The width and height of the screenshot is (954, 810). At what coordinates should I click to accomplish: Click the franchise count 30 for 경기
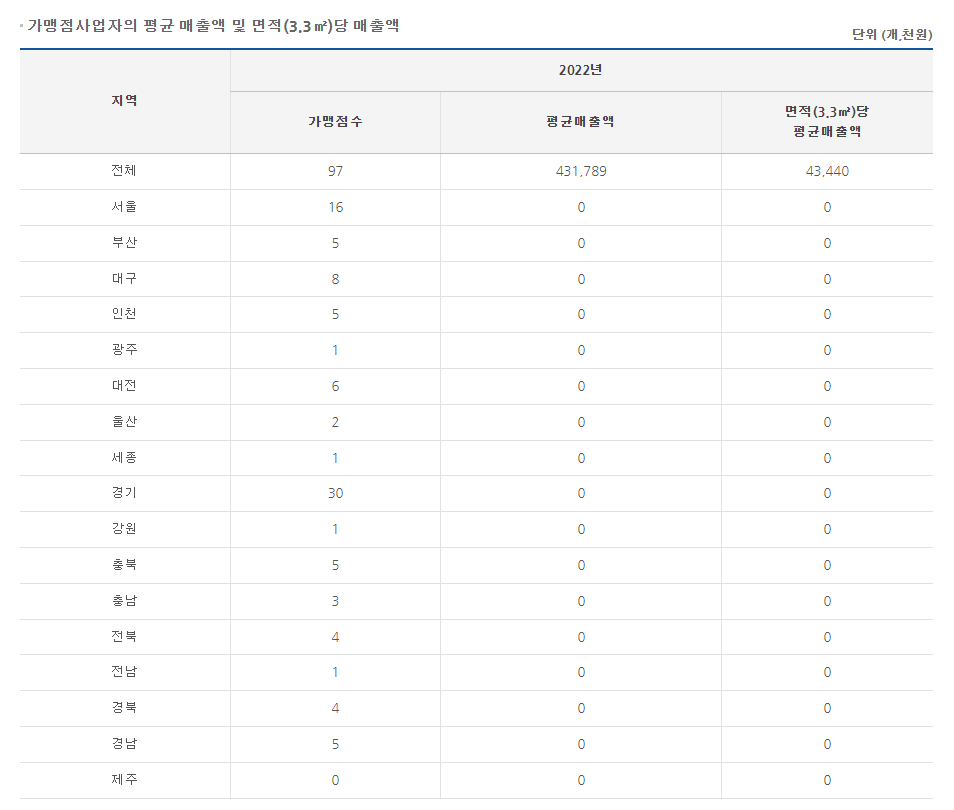click(335, 494)
